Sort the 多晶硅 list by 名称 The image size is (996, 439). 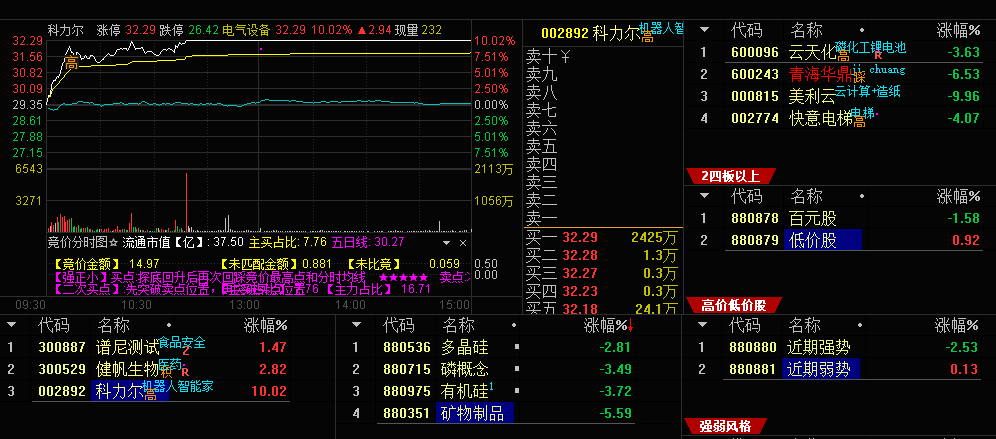tap(457, 326)
